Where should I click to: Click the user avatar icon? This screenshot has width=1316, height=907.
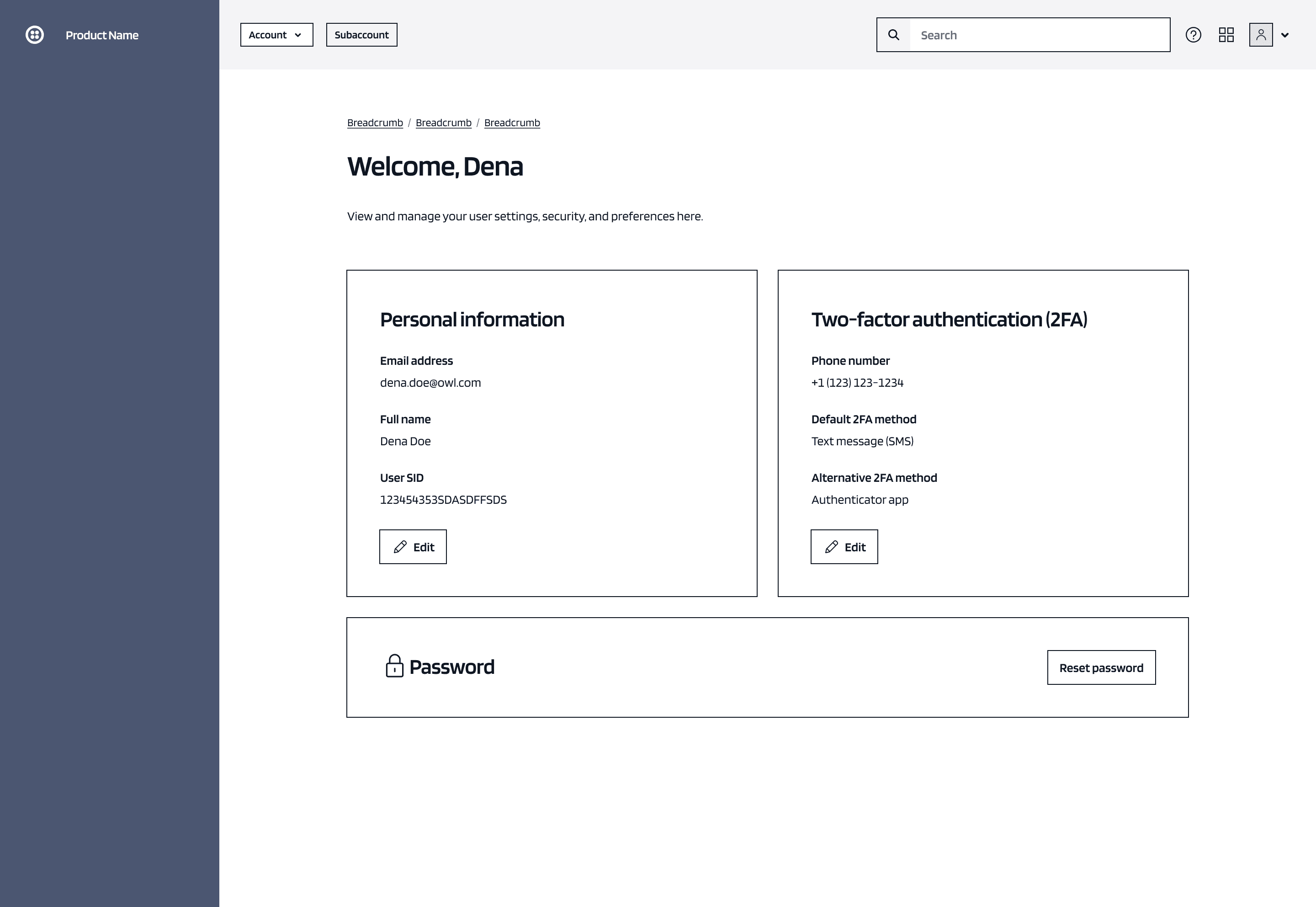click(x=1260, y=35)
